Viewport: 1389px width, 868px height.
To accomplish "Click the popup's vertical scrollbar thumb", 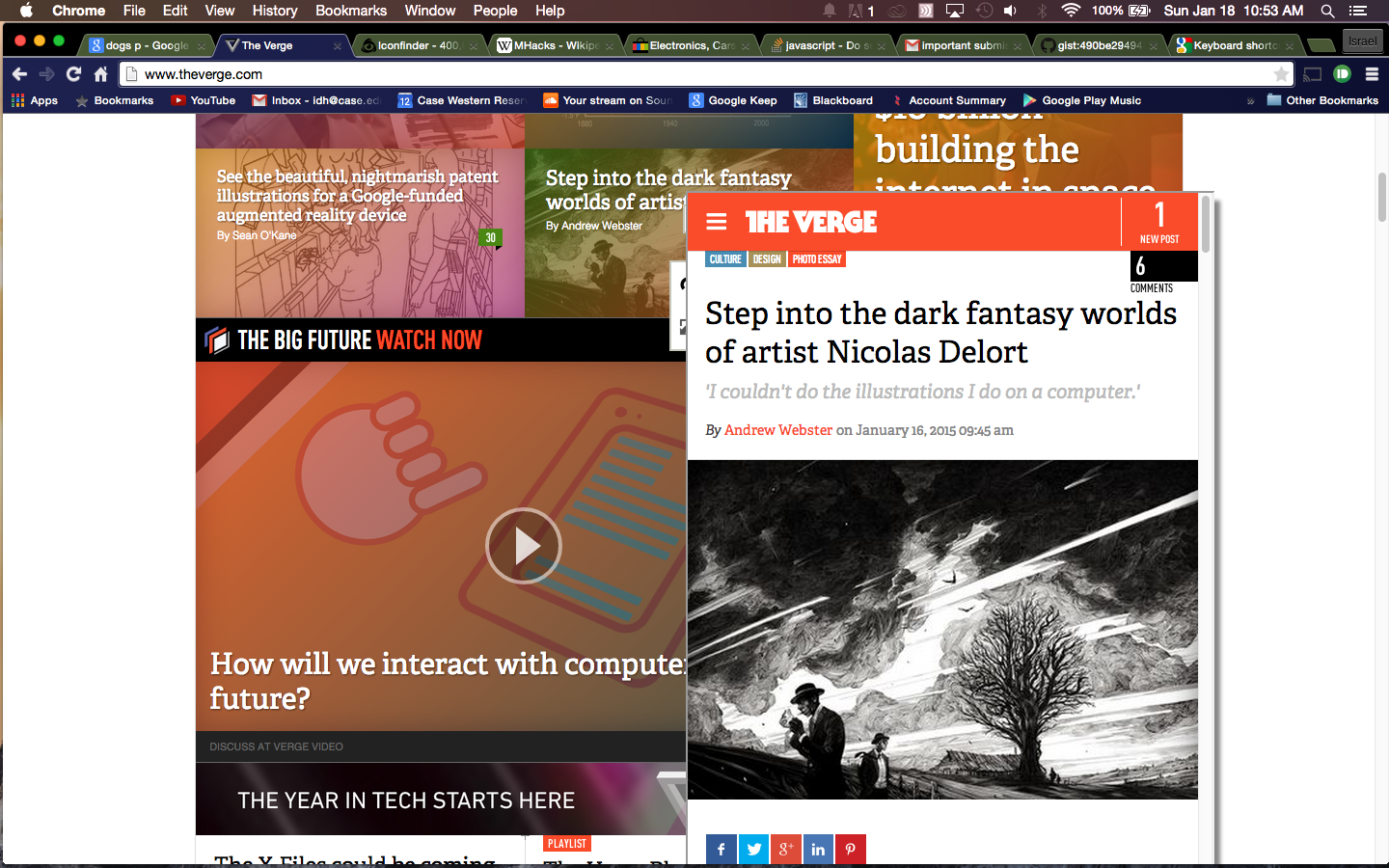I will [x=1206, y=225].
